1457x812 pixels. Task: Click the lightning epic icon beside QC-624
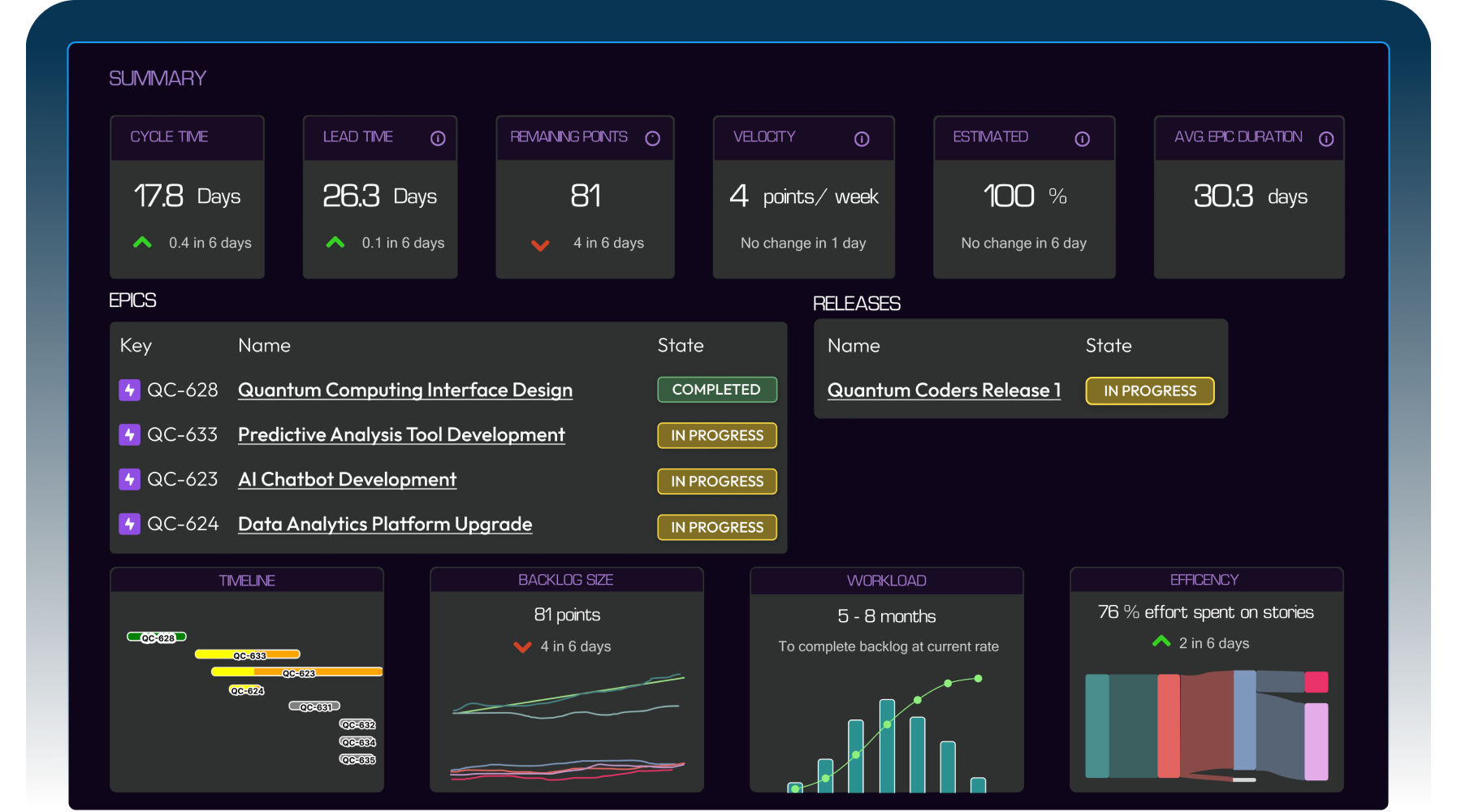[129, 525]
